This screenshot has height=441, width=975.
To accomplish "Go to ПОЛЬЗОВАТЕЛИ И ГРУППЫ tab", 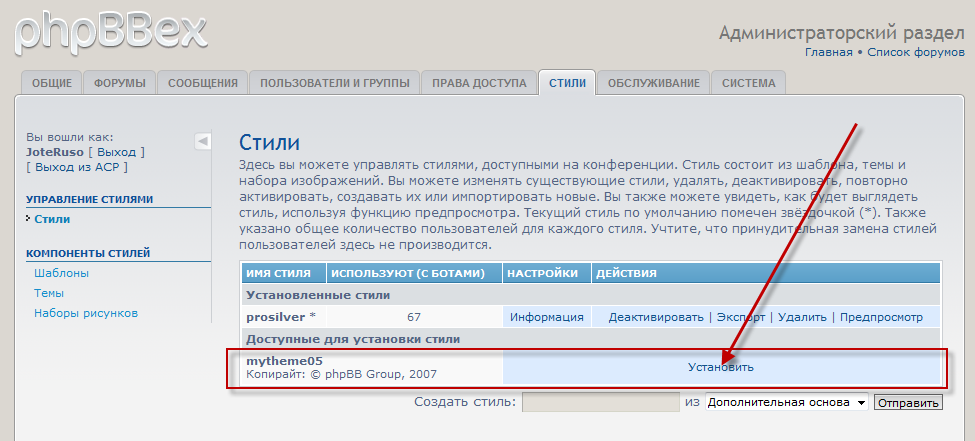I will (334, 83).
